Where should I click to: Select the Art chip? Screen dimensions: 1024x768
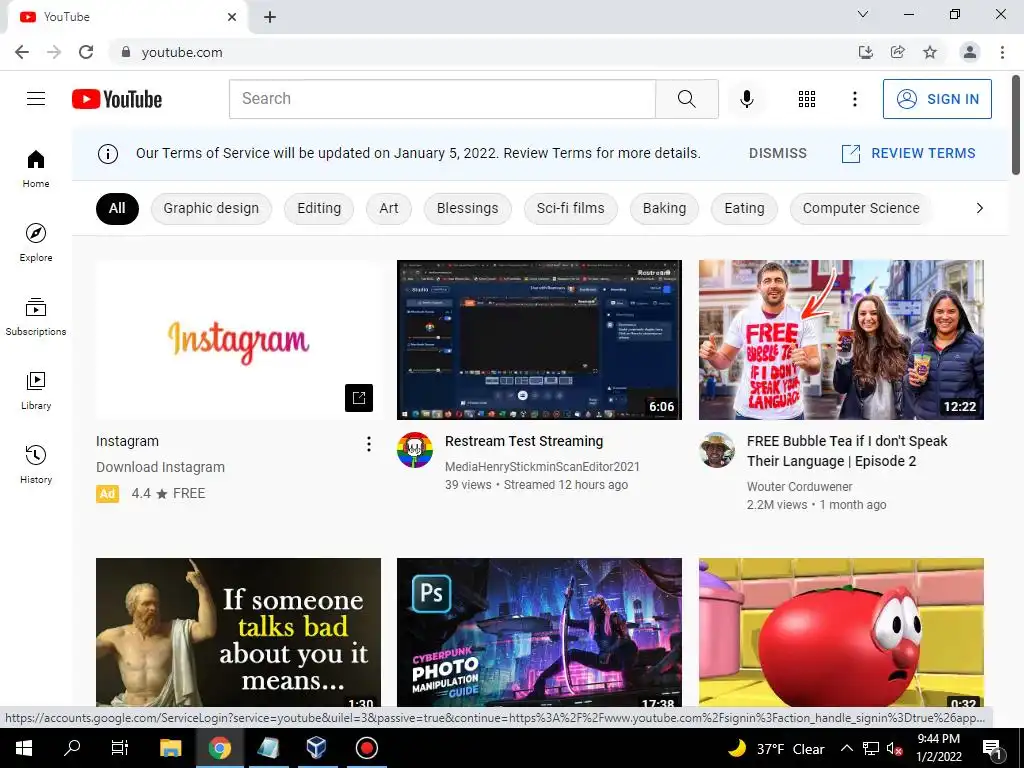[389, 208]
